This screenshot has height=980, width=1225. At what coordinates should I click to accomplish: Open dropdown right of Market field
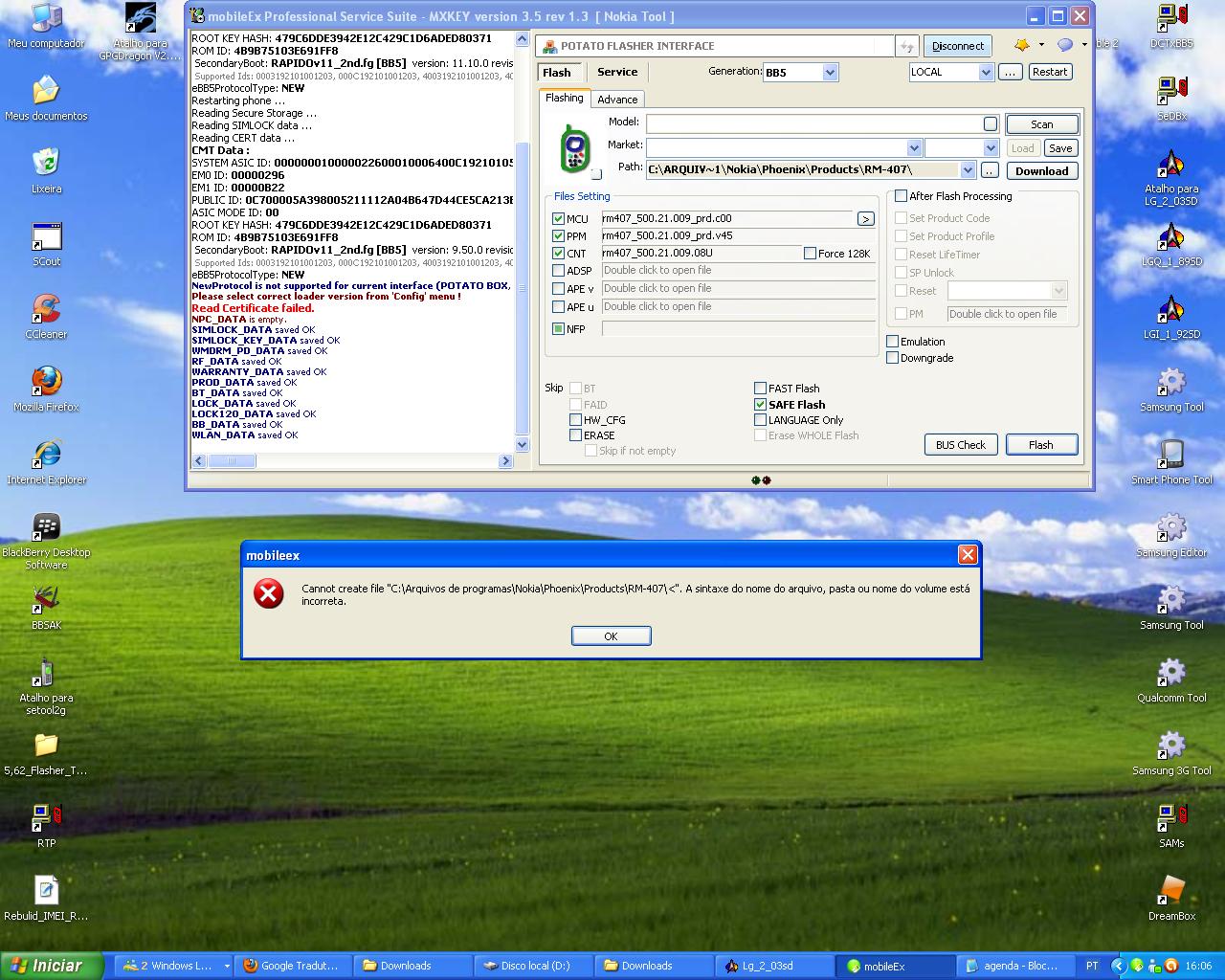click(990, 148)
